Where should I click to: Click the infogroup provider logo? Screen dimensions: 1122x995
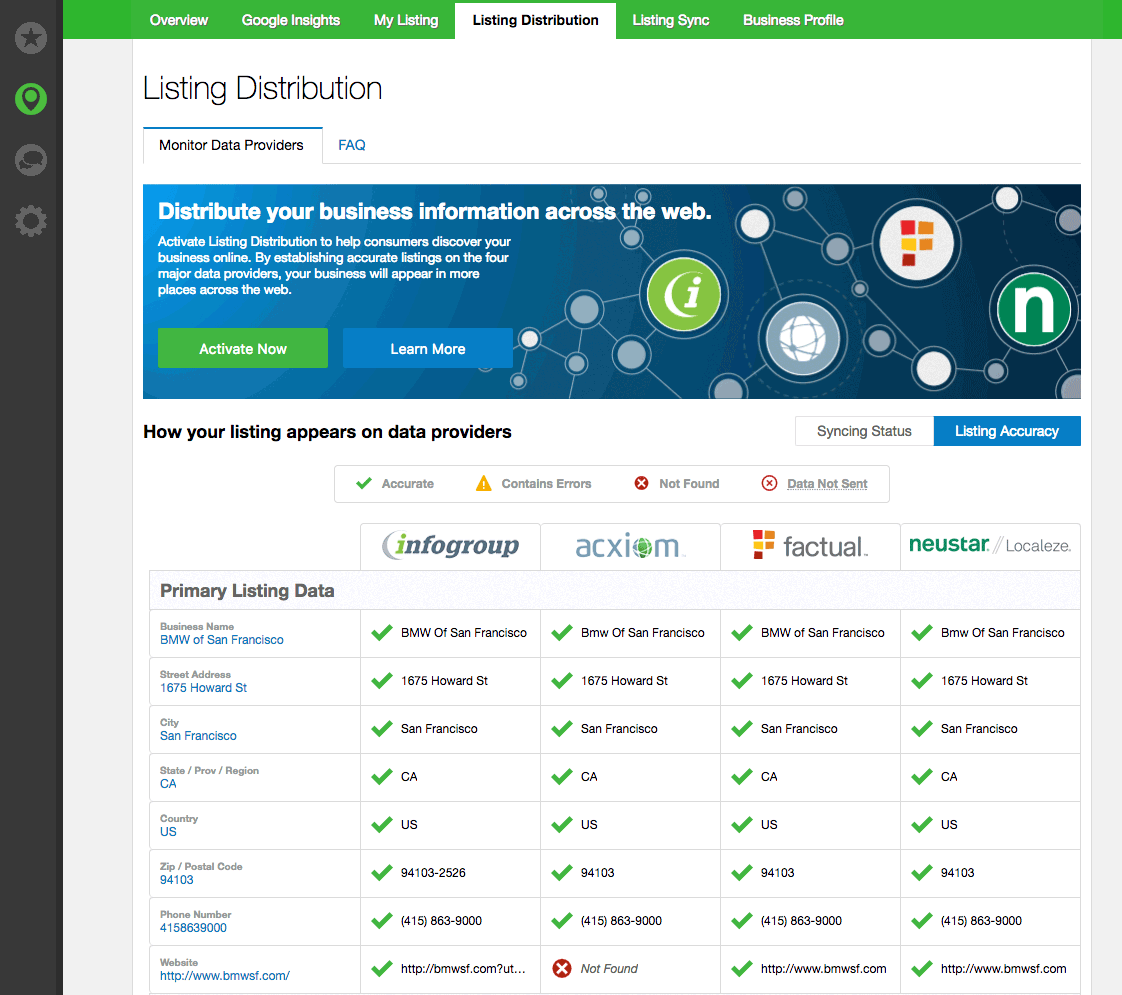click(x=451, y=546)
